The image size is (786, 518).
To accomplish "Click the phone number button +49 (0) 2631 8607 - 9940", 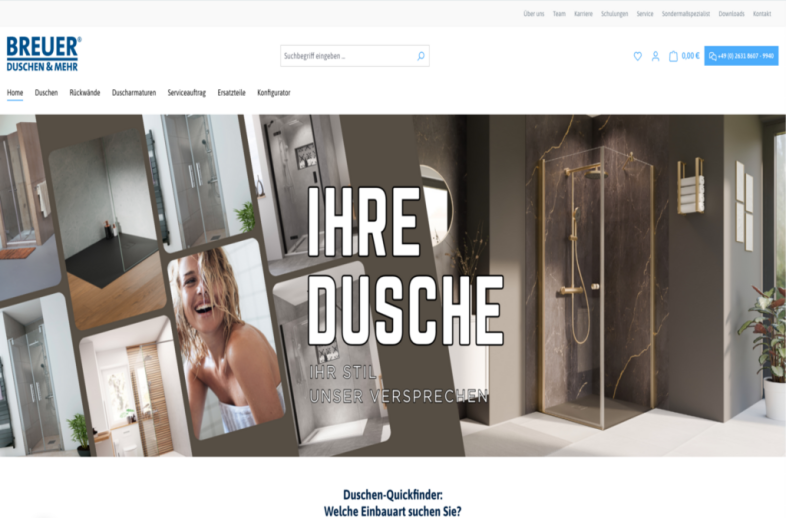I will point(741,56).
